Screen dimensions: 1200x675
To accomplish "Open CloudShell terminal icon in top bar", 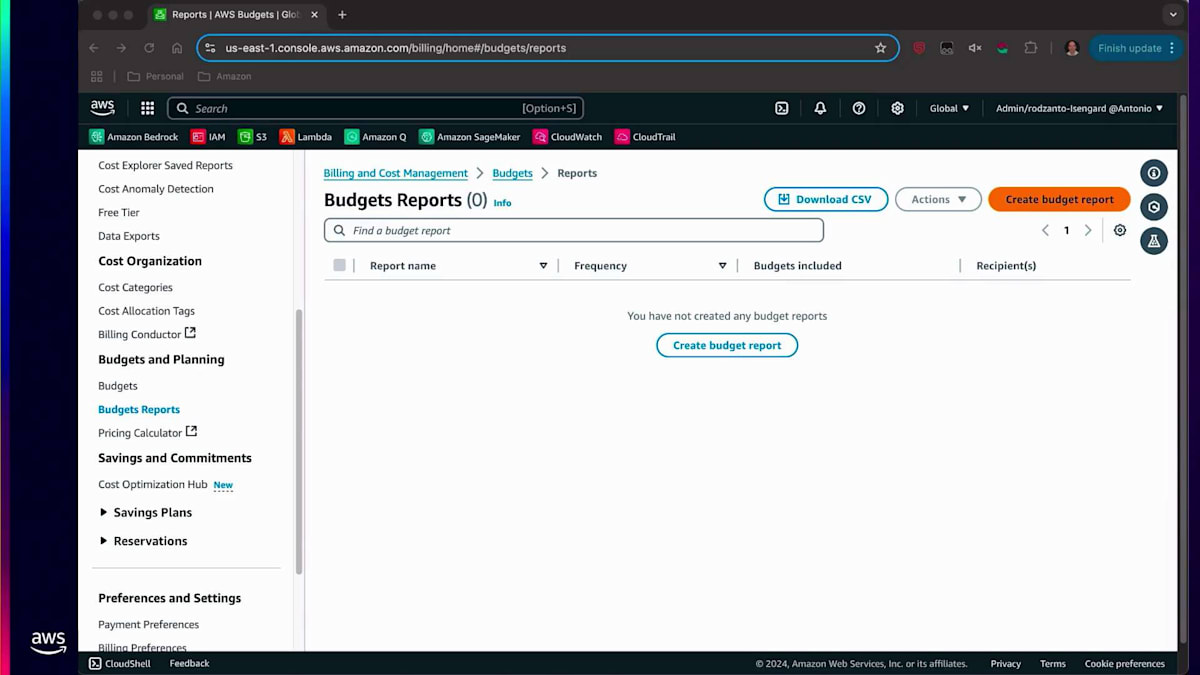I will tap(782, 108).
